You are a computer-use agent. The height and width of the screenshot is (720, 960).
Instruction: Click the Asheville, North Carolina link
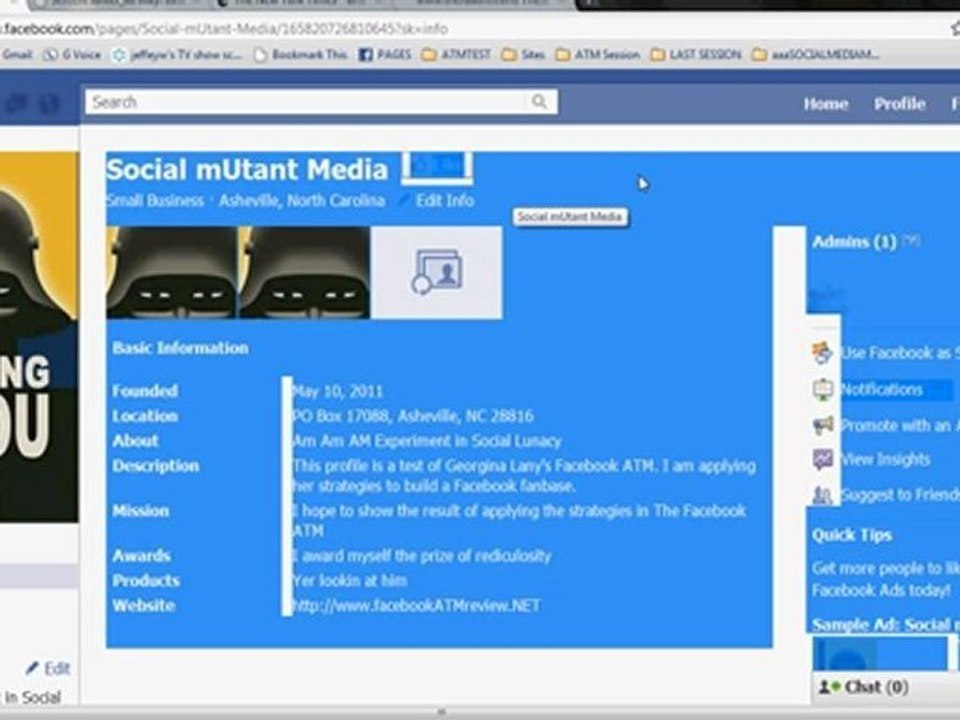tap(302, 201)
